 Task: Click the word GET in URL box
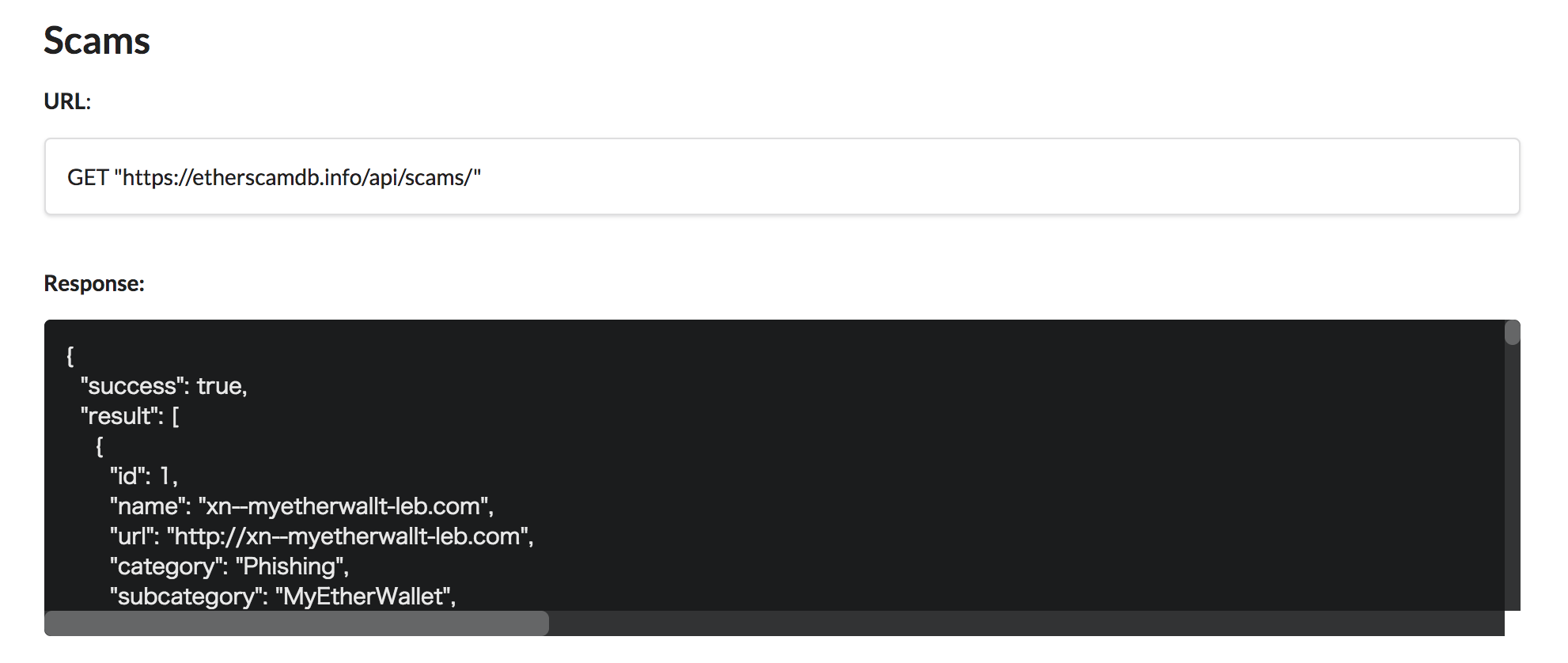point(88,177)
